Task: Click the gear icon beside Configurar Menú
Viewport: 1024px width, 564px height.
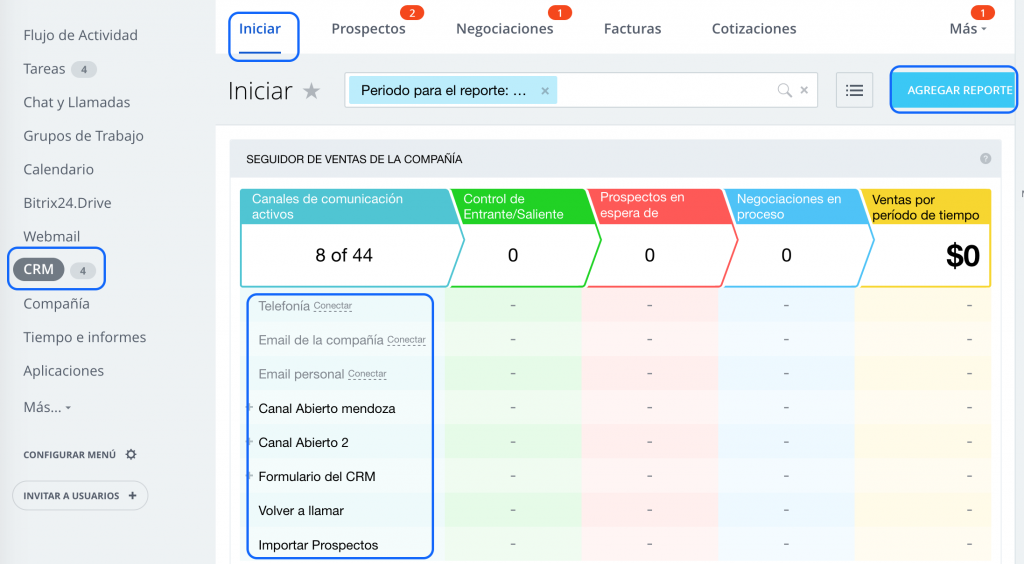Action: pos(131,454)
